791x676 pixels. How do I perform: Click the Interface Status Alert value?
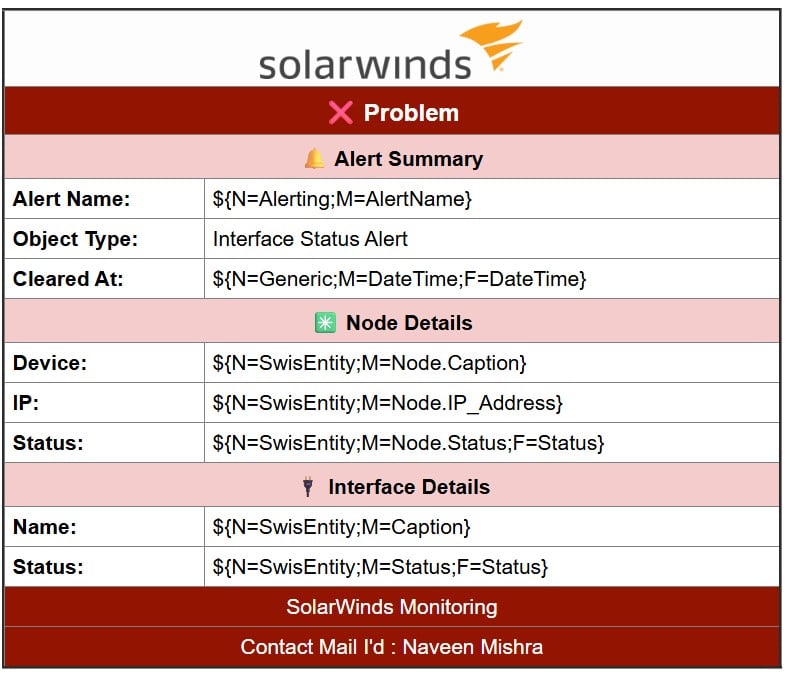coord(310,240)
